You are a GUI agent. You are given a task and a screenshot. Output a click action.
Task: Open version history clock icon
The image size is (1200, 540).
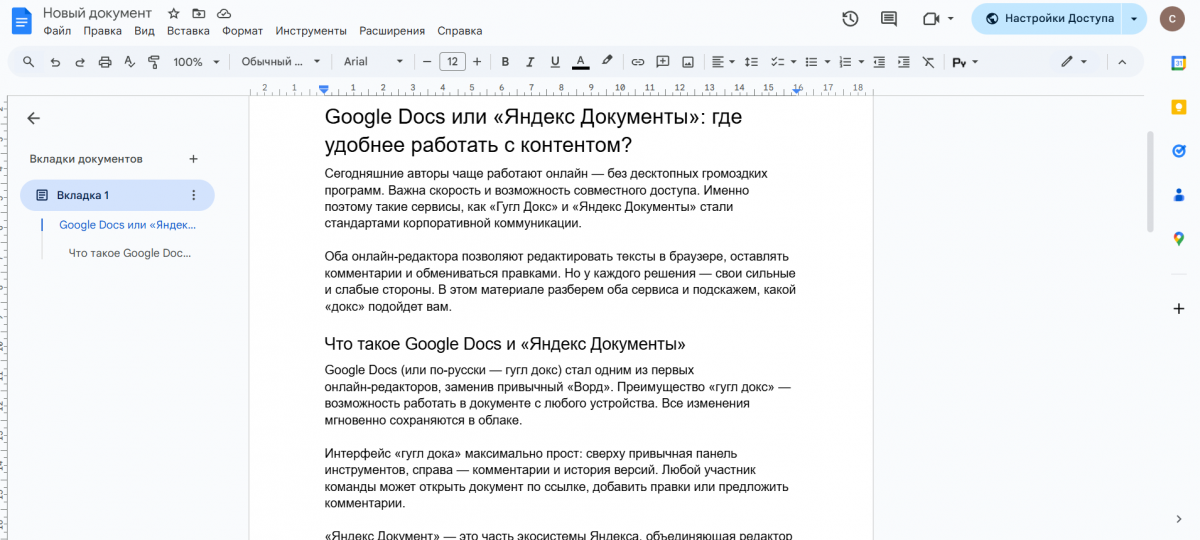click(850, 18)
